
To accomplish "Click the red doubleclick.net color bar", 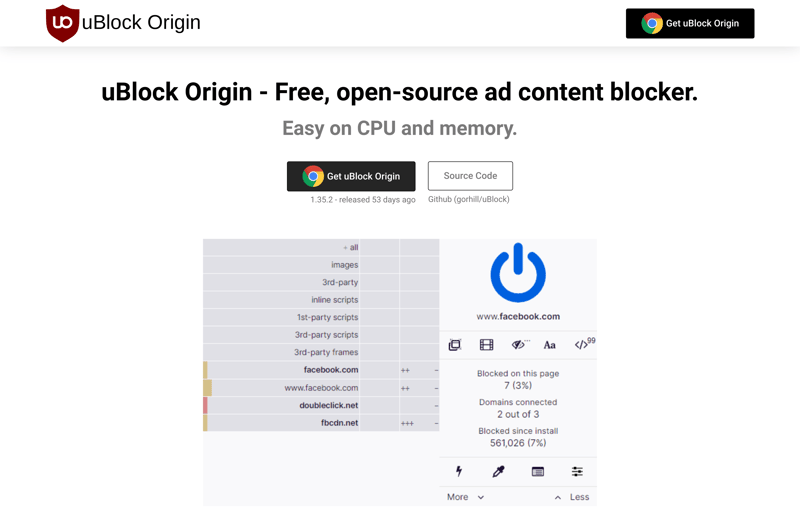I will 205,405.
